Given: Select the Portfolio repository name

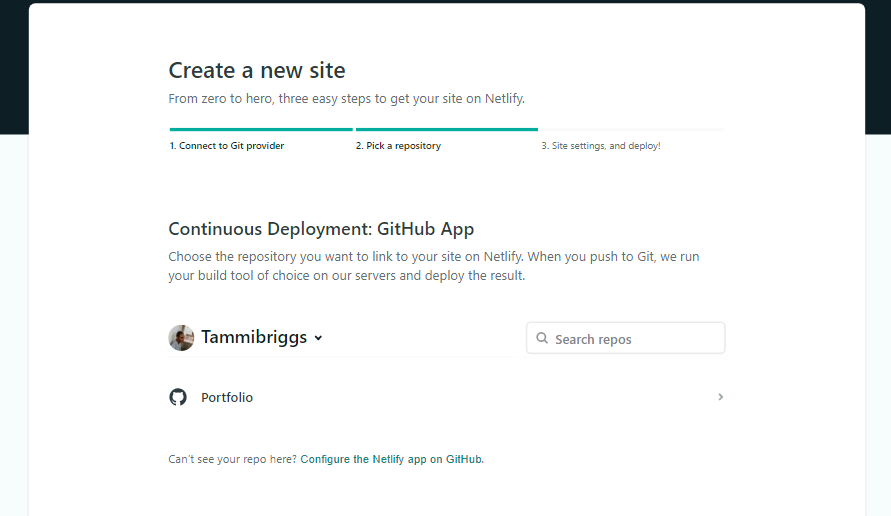Looking at the screenshot, I should point(227,397).
